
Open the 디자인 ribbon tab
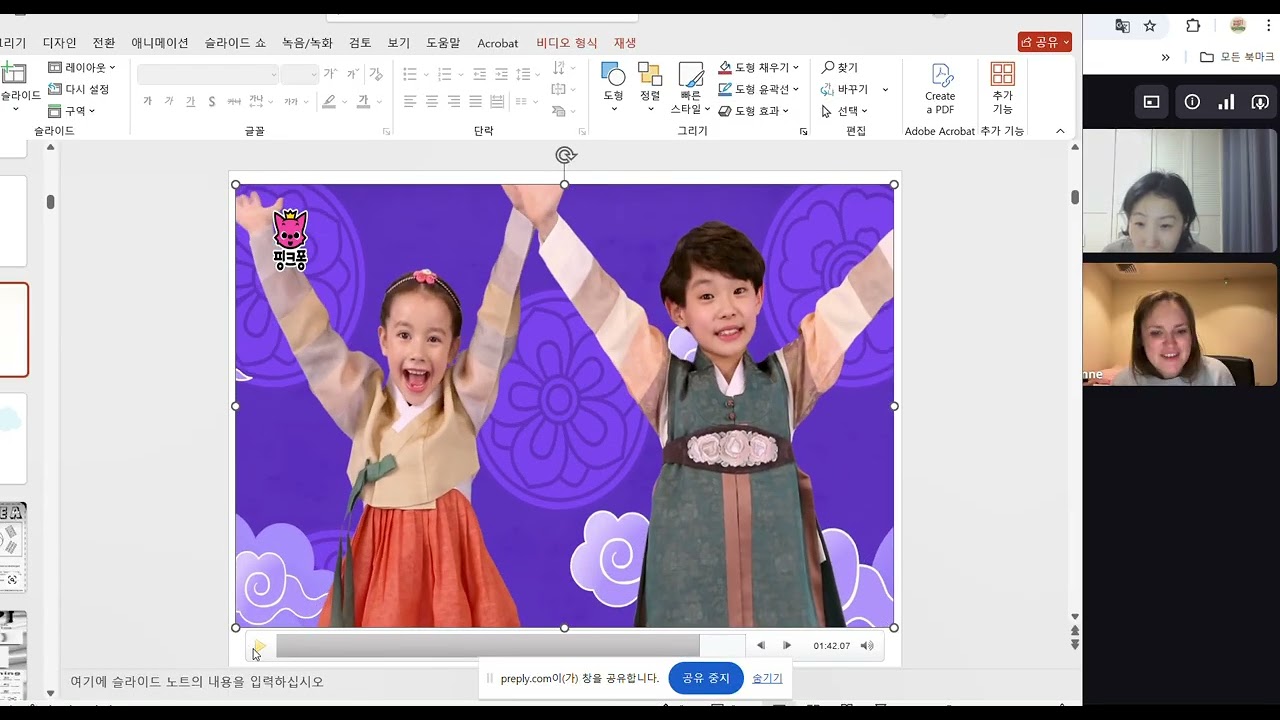(x=60, y=43)
